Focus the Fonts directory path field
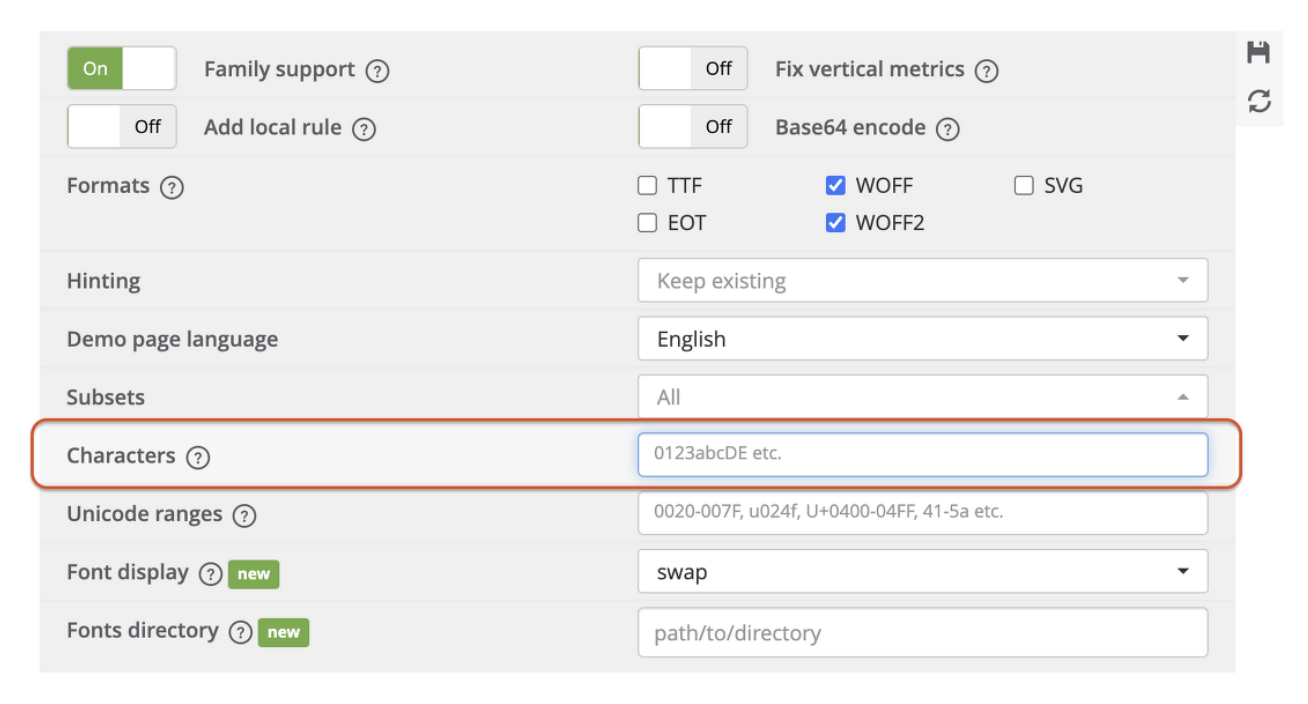Screen dimensions: 1308x704 pos(922,633)
